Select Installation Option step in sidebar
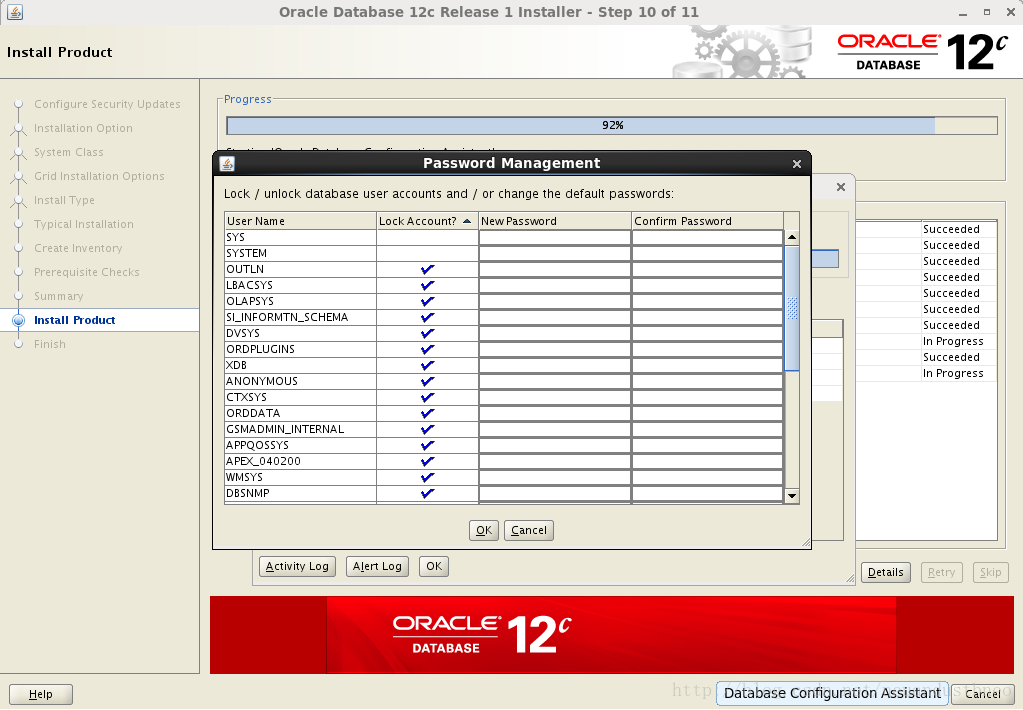 (x=83, y=129)
